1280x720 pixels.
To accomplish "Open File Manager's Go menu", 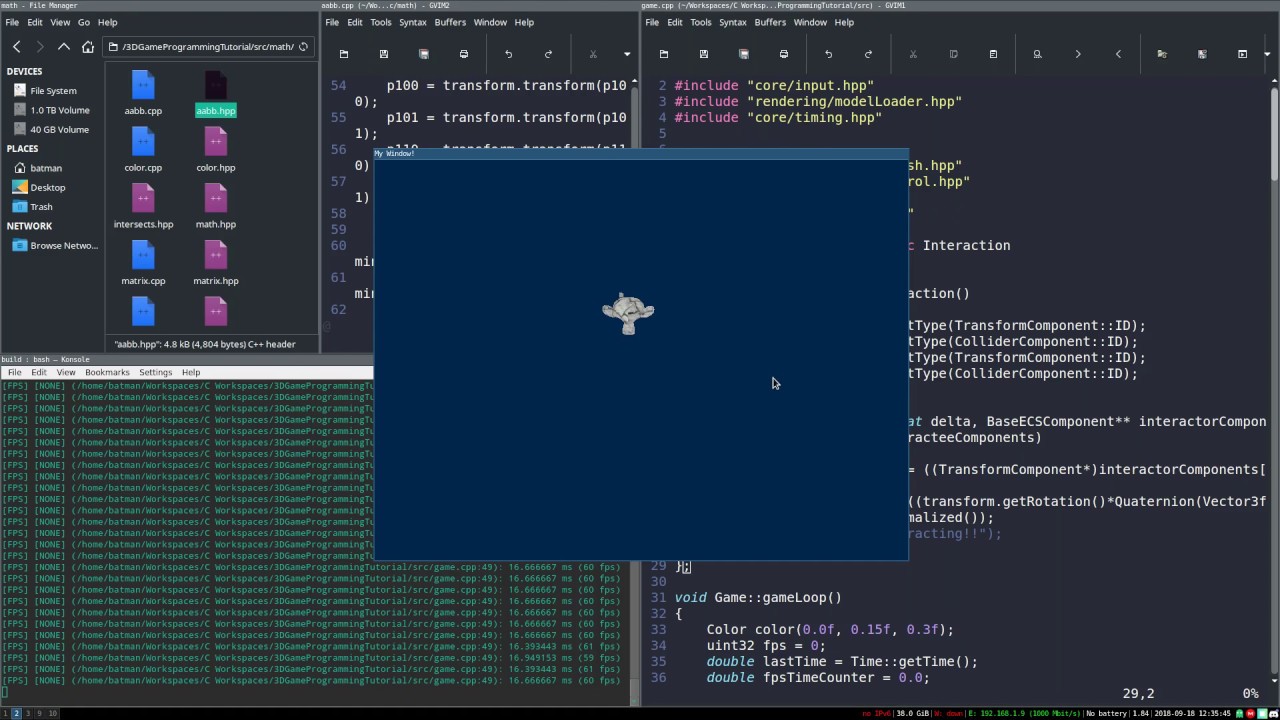I will [x=84, y=22].
